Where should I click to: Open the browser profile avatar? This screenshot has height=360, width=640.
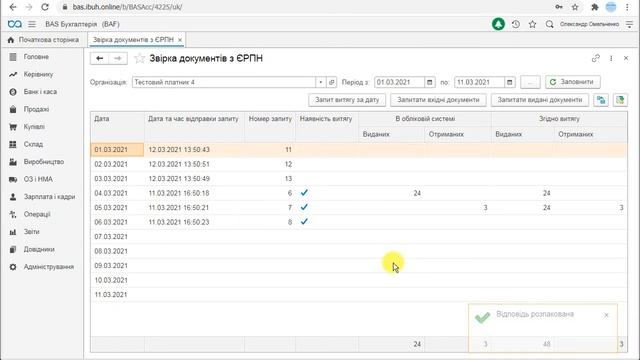click(x=611, y=7)
